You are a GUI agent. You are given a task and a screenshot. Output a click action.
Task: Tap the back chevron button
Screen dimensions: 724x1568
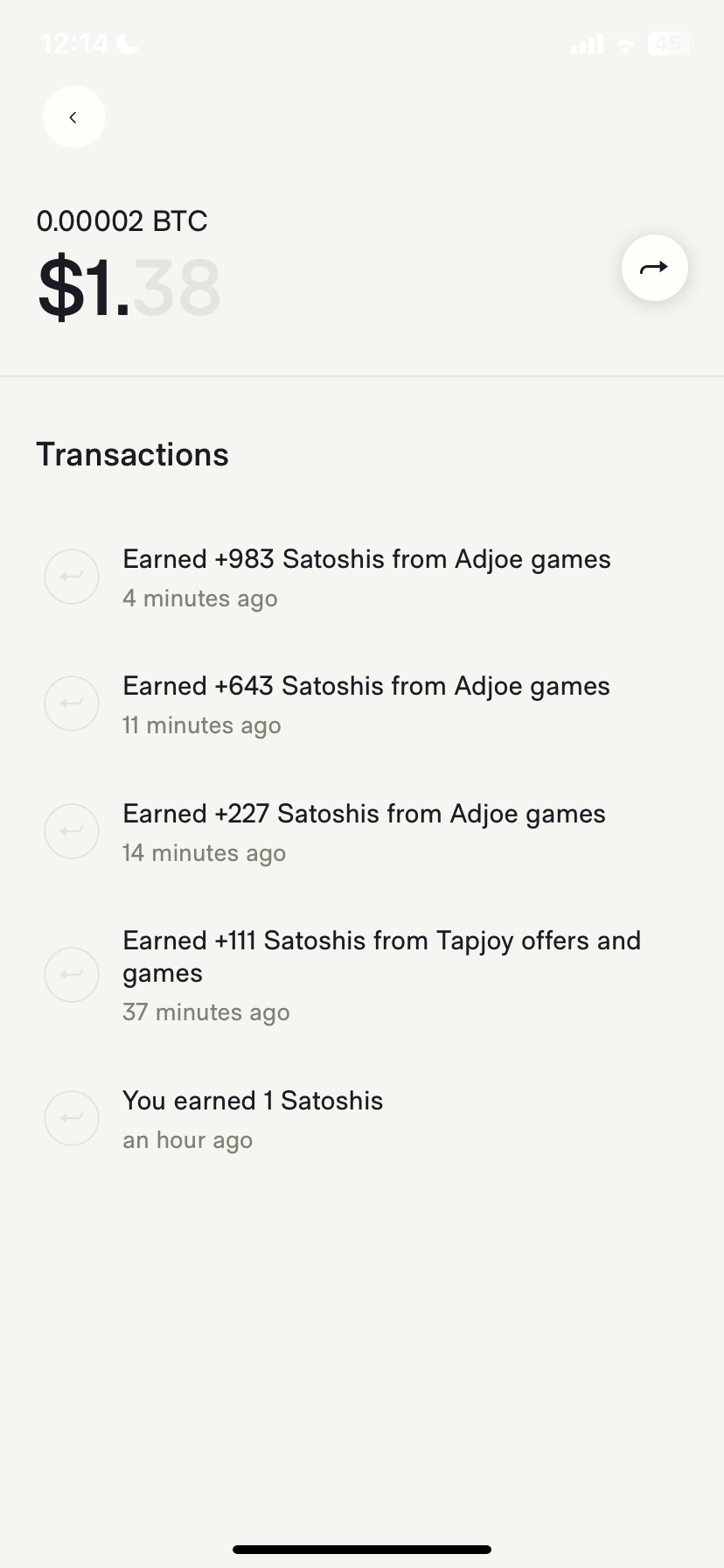73,117
